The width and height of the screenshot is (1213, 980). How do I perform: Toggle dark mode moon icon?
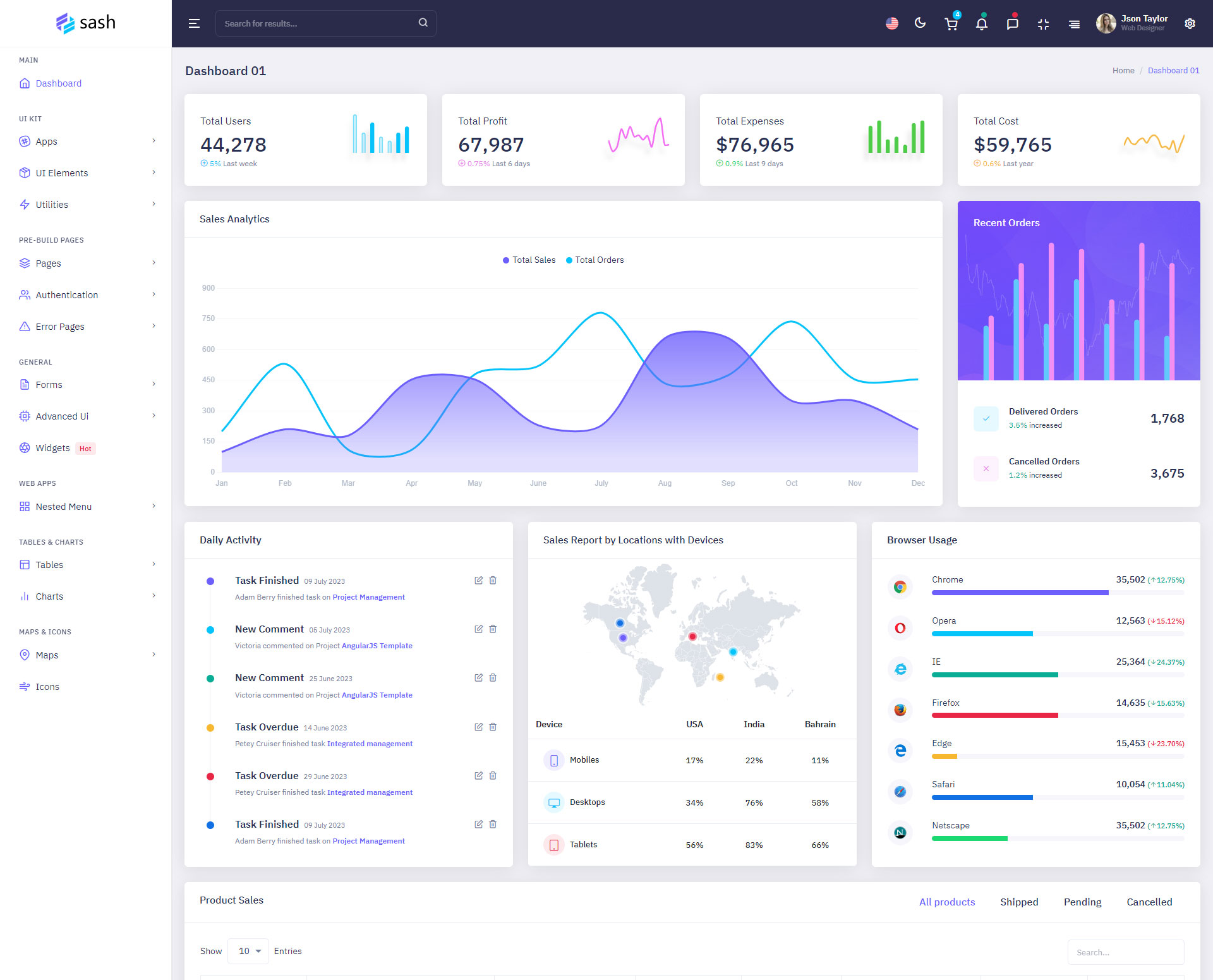pyautogui.click(x=920, y=23)
